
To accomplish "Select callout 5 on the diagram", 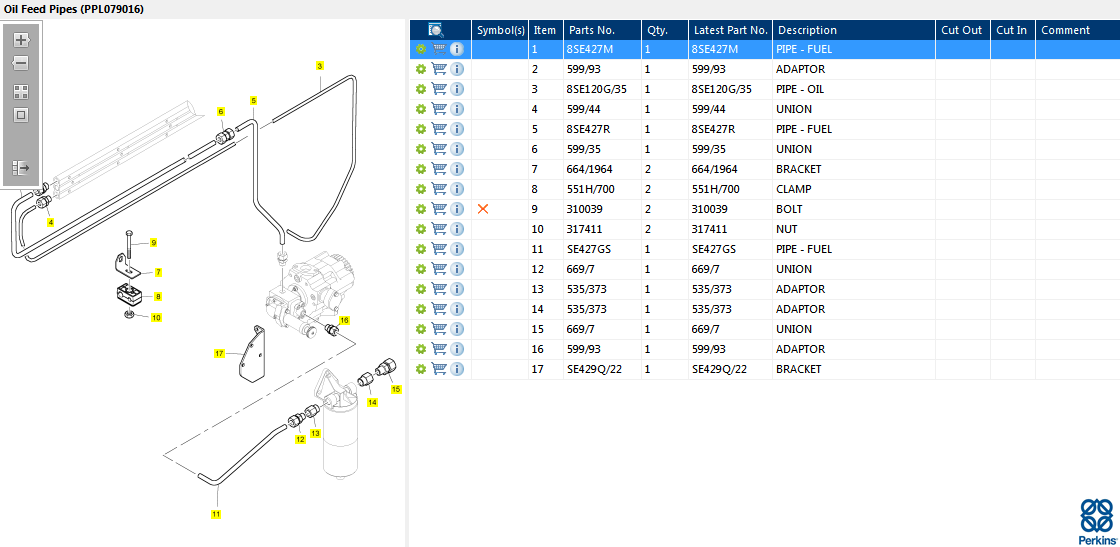I will pos(254,101).
